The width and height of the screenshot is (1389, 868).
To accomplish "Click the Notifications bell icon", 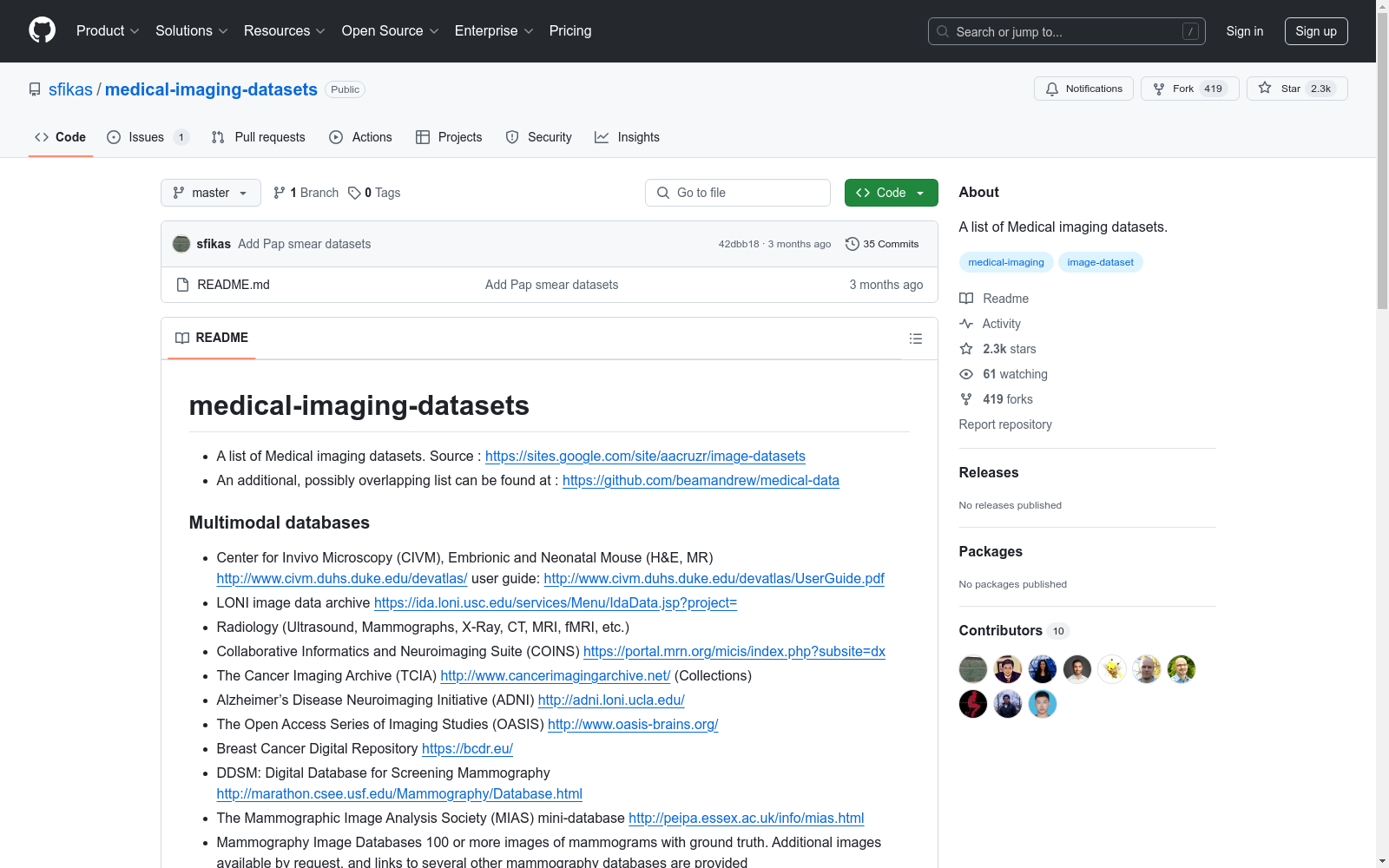I will click(x=1053, y=89).
